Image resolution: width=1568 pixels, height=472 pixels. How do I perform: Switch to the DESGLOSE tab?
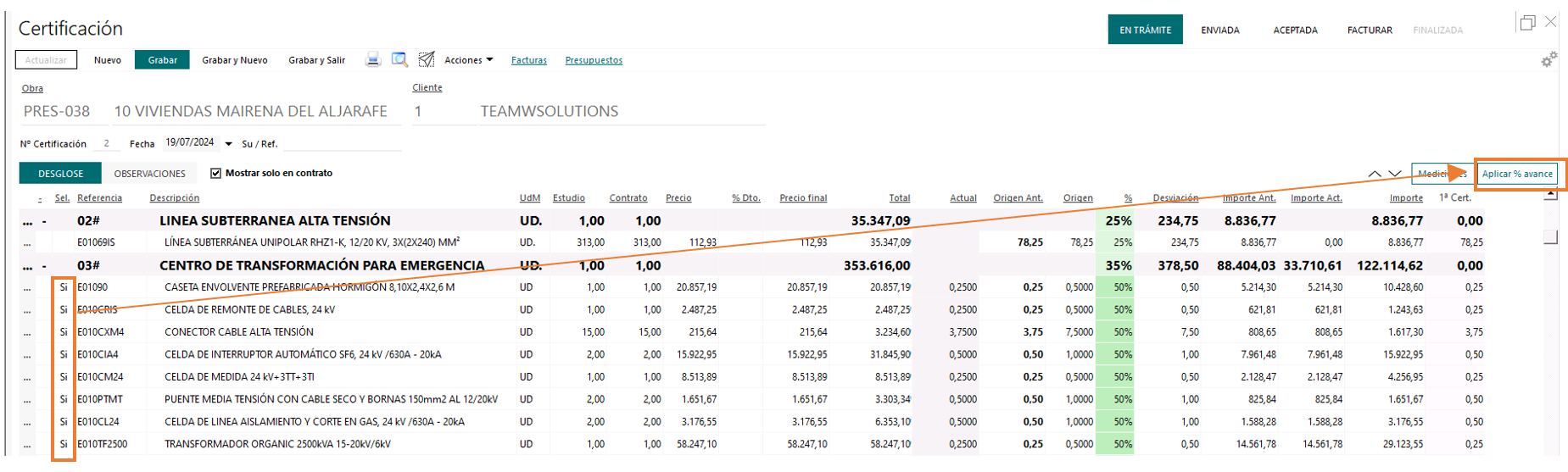[x=60, y=173]
